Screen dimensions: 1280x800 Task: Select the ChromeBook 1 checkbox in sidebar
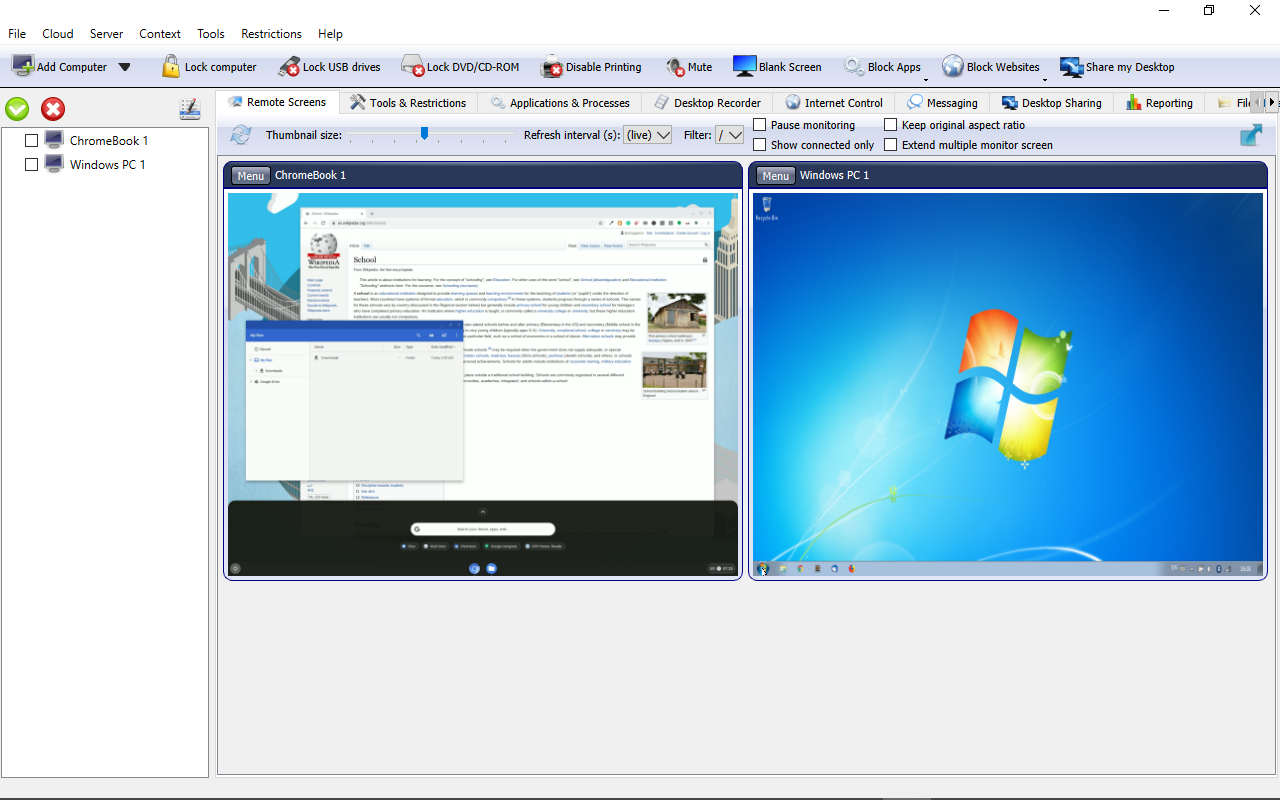coord(30,140)
